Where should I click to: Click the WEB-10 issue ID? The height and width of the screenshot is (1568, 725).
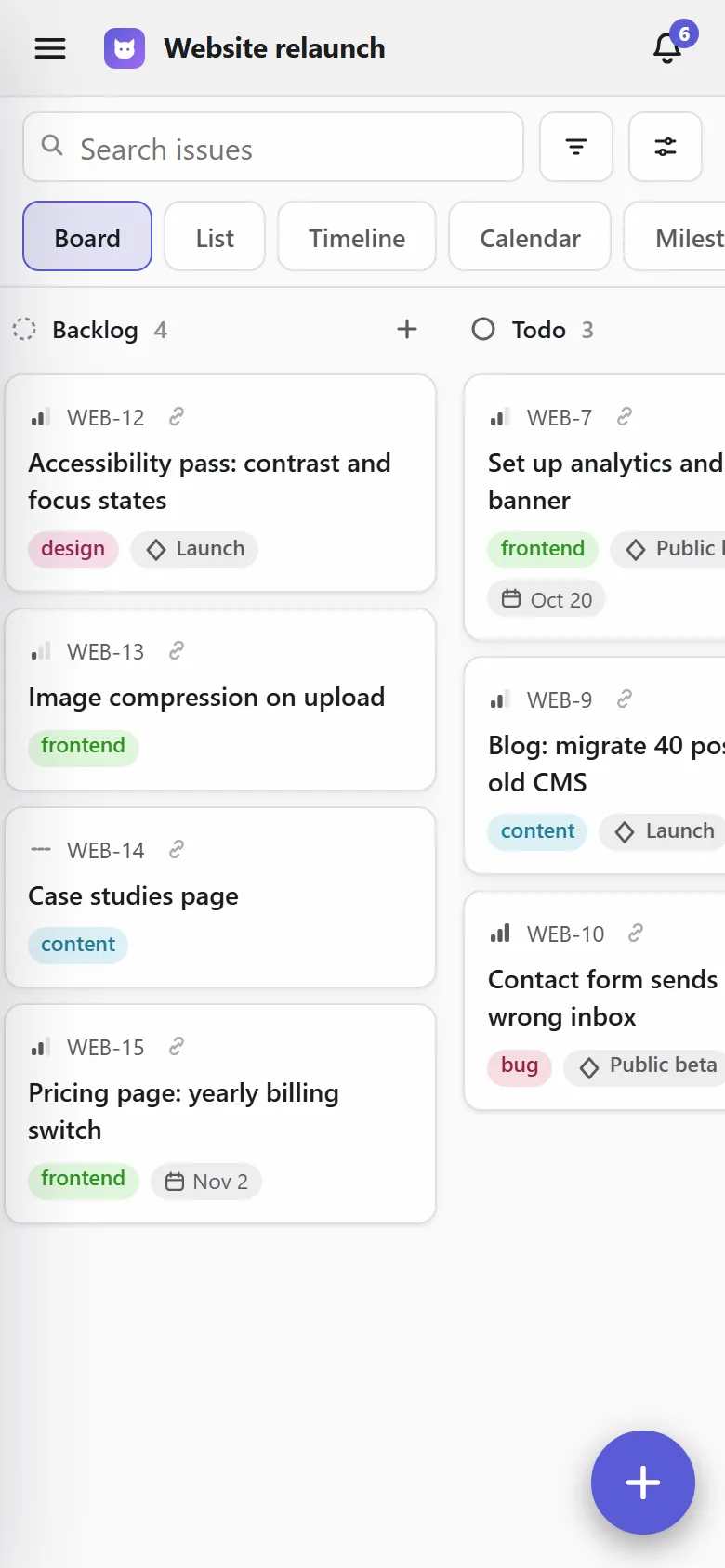click(565, 934)
